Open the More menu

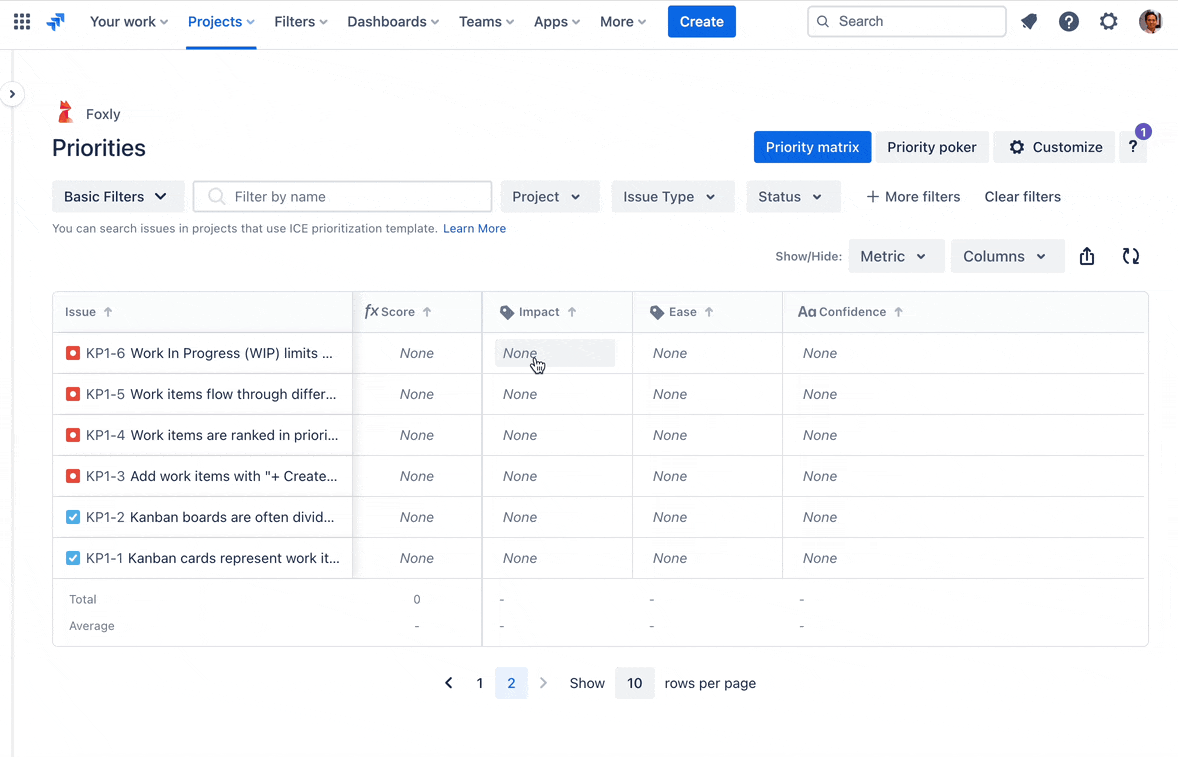coord(623,22)
